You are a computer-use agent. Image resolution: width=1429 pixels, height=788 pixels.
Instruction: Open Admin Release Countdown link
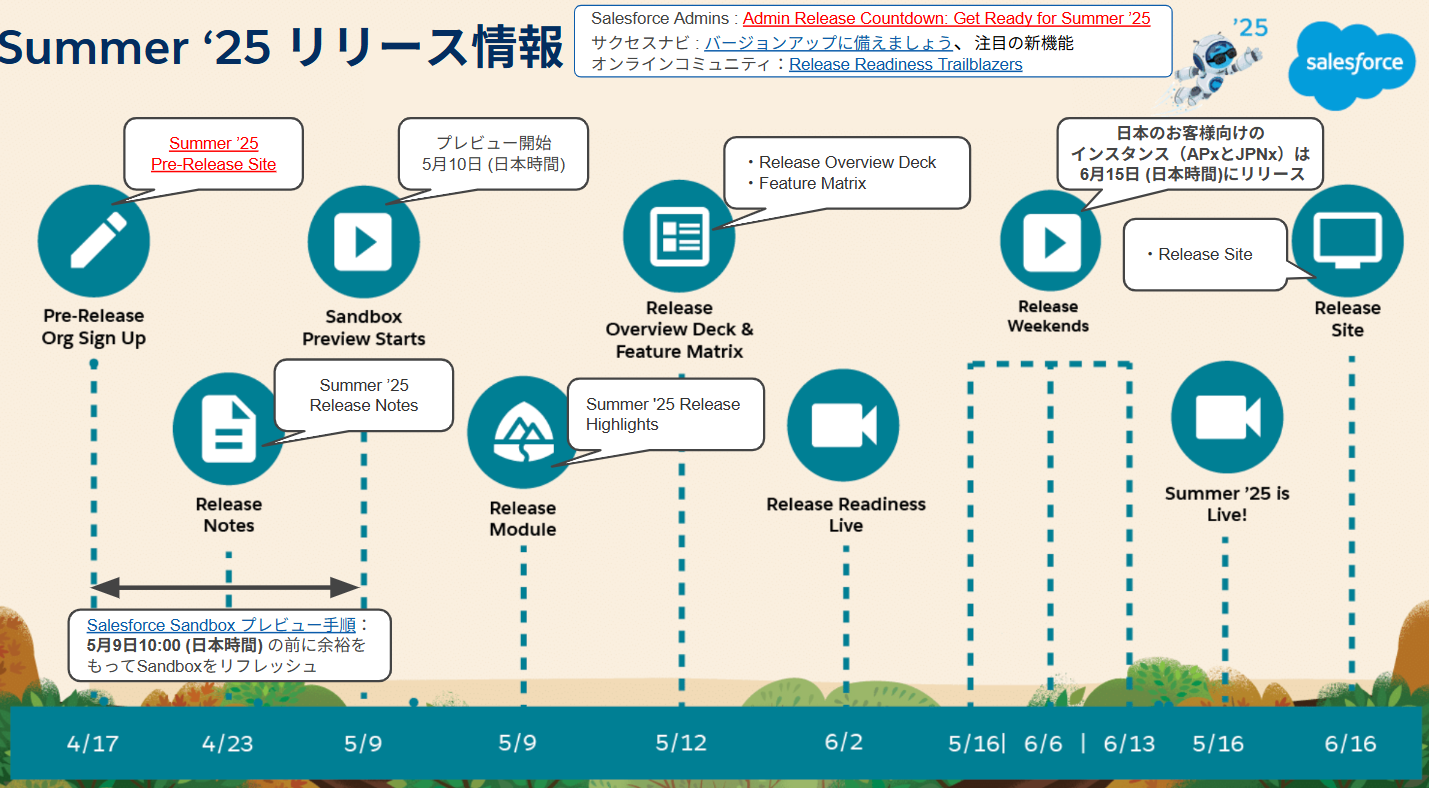click(x=946, y=19)
